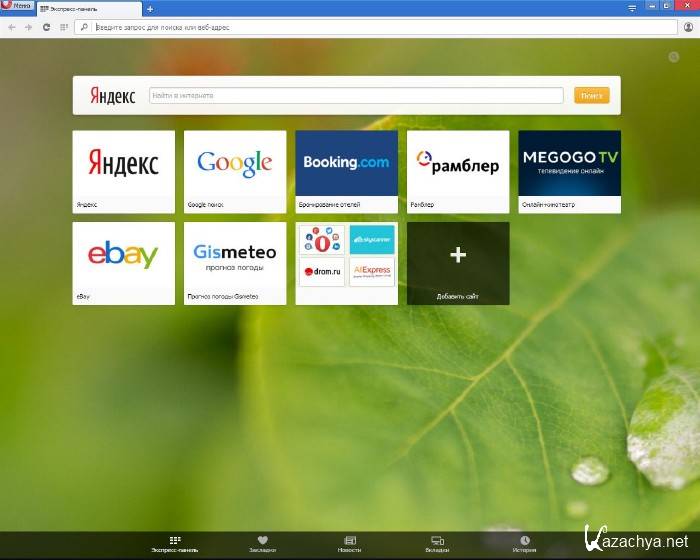This screenshot has height=560, width=700.
Task: Click the Добавить сайт plus tile
Action: click(x=458, y=258)
